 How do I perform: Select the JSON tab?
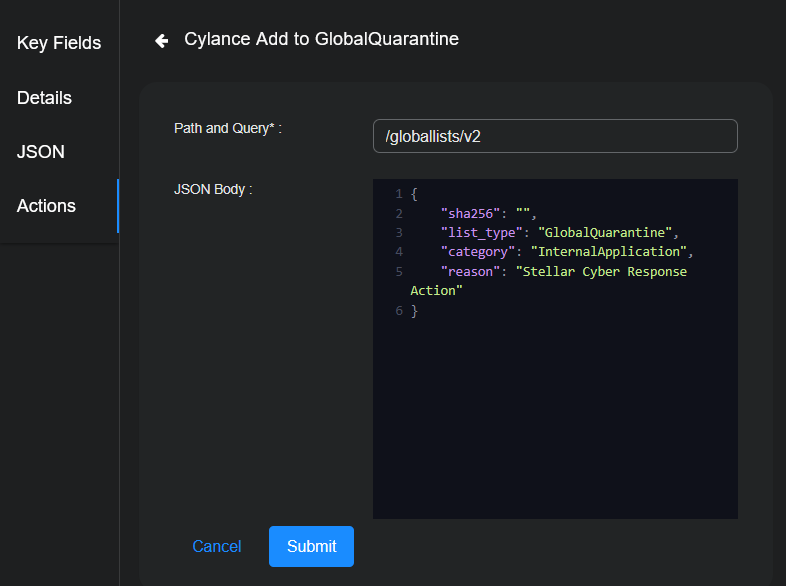tap(41, 152)
